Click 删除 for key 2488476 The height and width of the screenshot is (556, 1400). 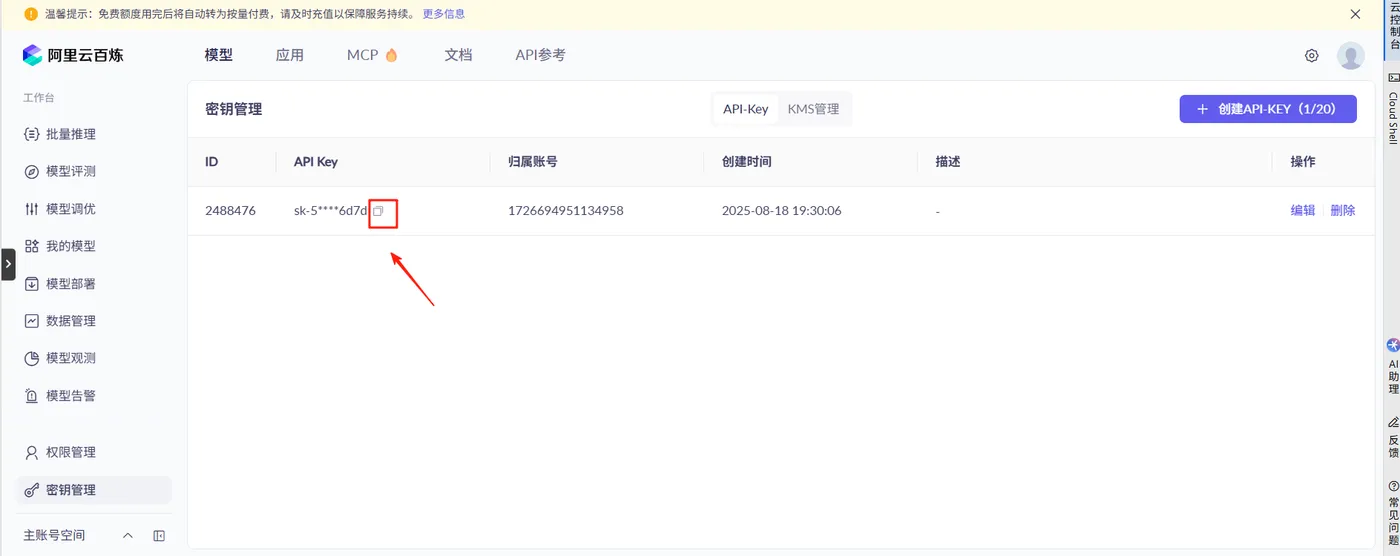(x=1343, y=211)
